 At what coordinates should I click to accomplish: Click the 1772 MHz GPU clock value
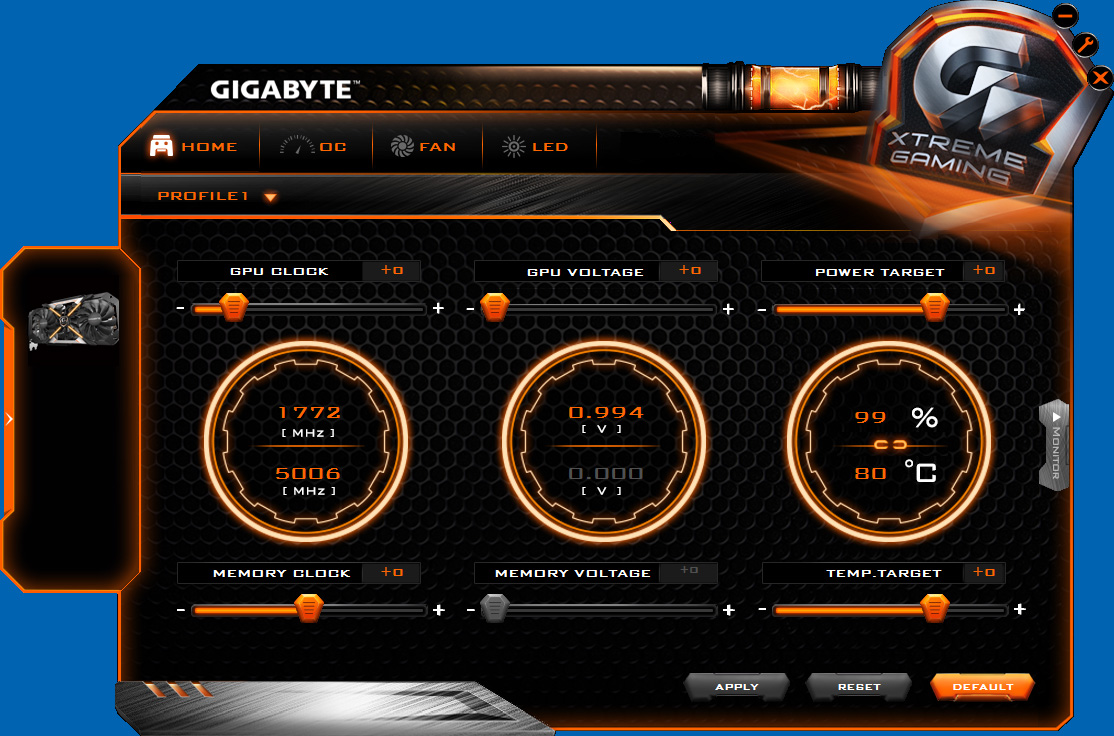point(309,412)
